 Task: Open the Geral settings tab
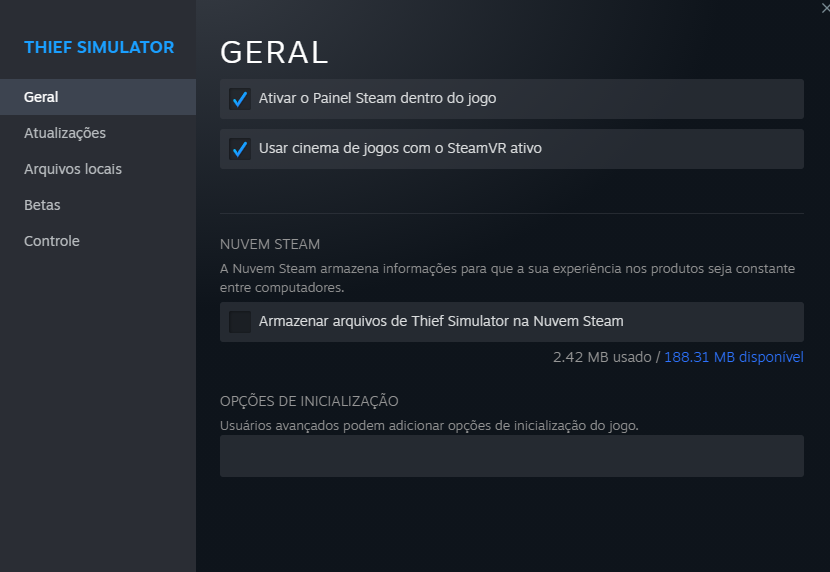point(42,97)
